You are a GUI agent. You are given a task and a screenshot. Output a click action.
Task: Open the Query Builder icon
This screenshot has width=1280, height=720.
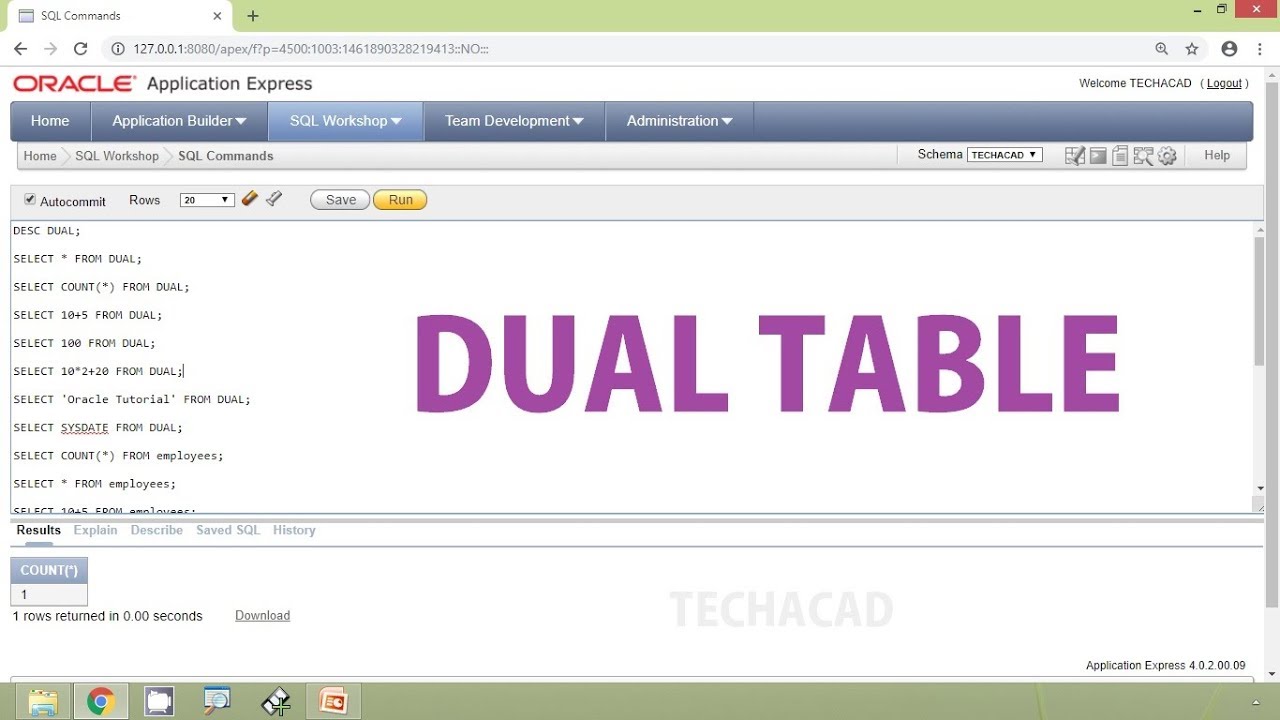click(x=1143, y=155)
